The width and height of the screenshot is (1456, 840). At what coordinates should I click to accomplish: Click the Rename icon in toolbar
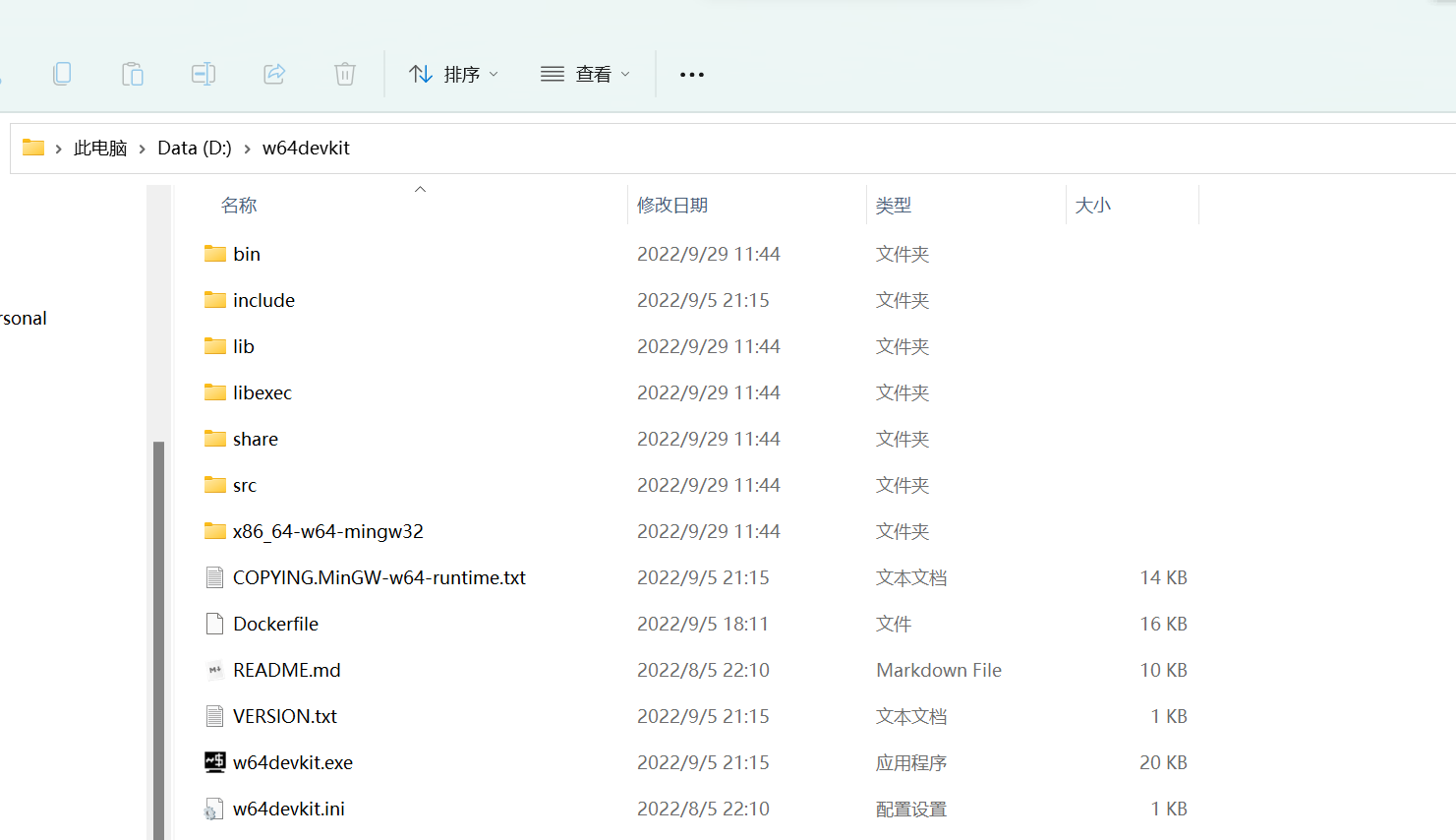click(x=204, y=74)
